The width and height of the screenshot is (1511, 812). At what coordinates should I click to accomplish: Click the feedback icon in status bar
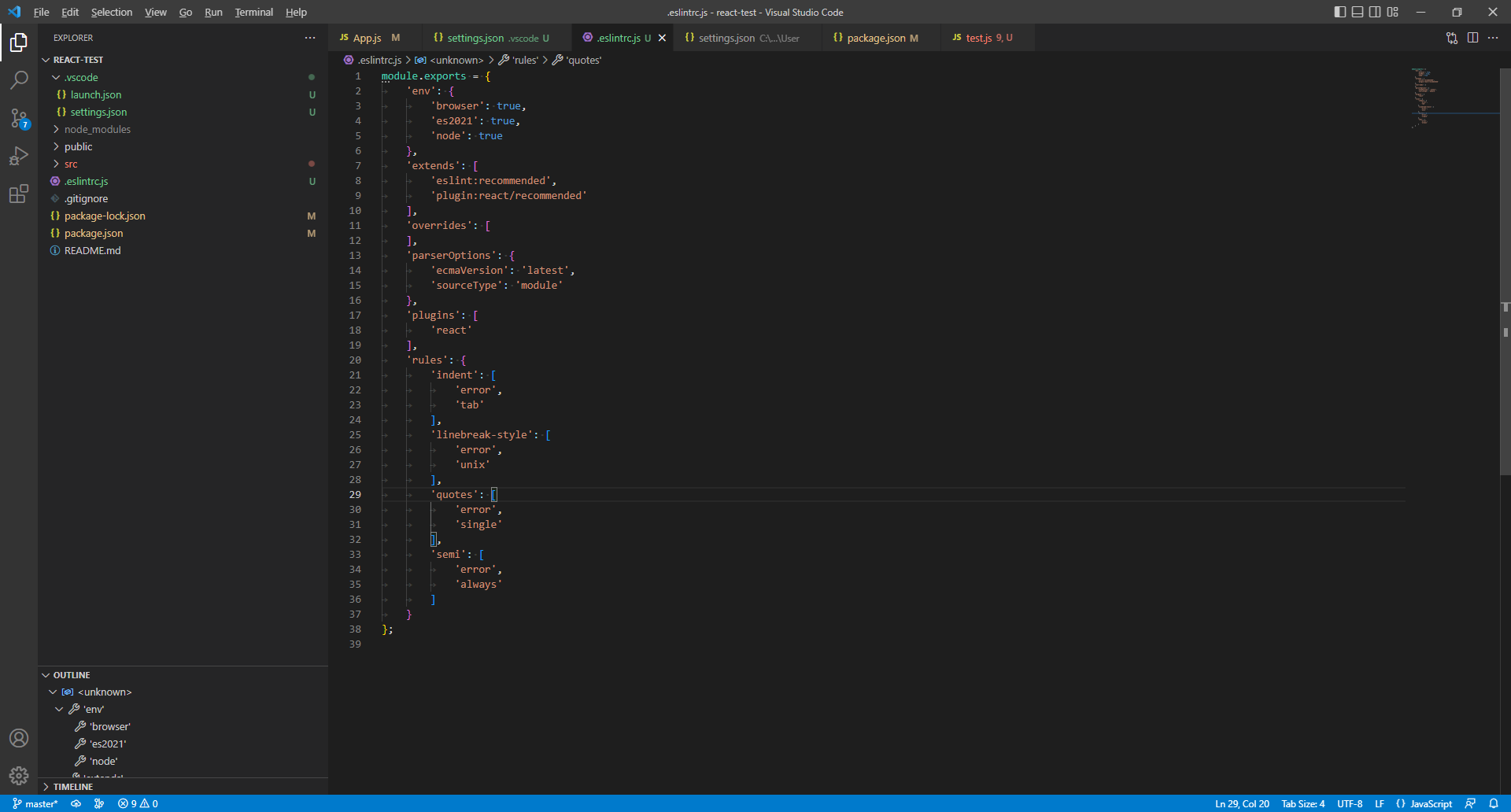click(x=1470, y=803)
